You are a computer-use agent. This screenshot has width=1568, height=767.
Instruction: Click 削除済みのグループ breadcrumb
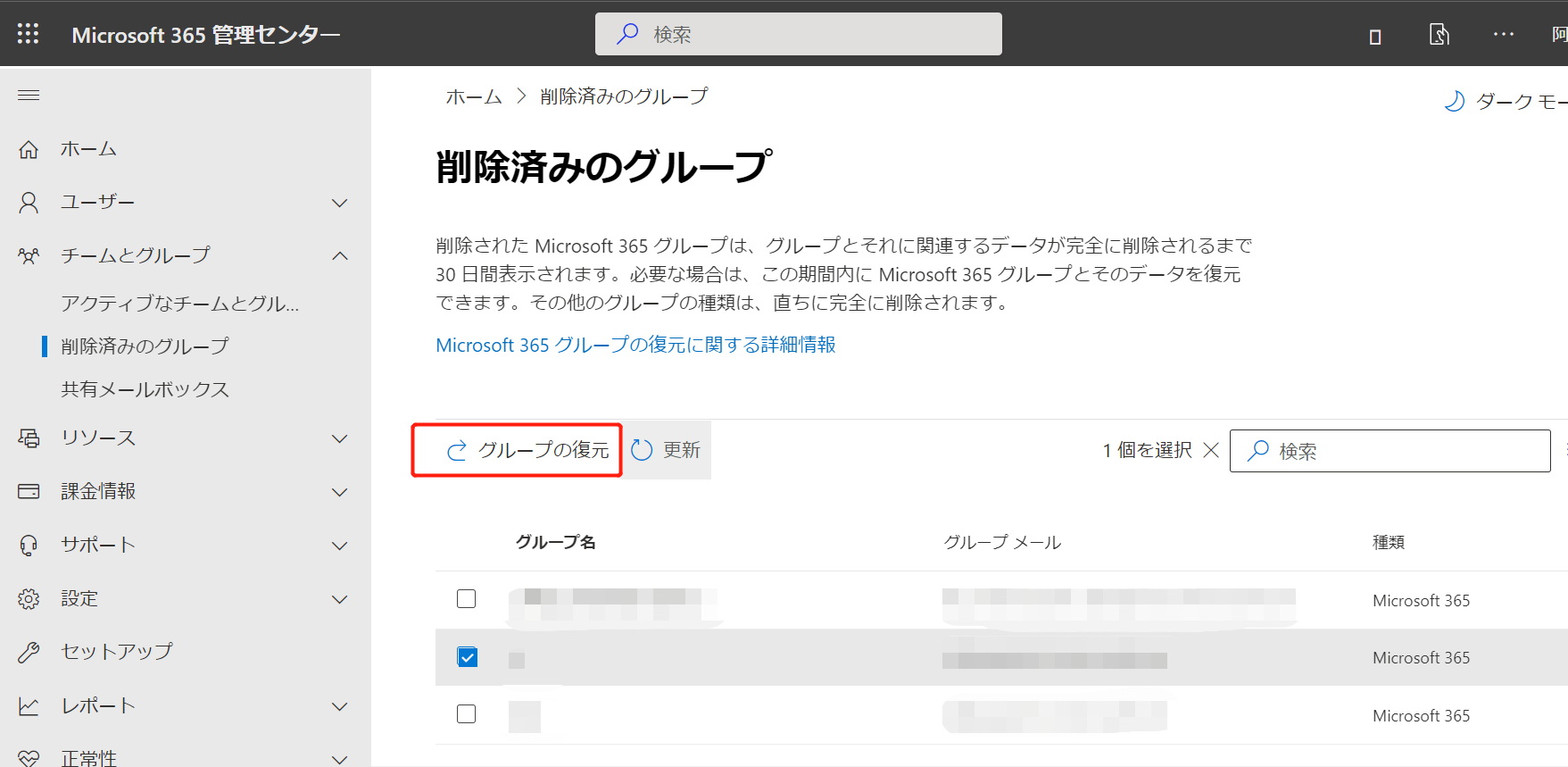point(624,96)
